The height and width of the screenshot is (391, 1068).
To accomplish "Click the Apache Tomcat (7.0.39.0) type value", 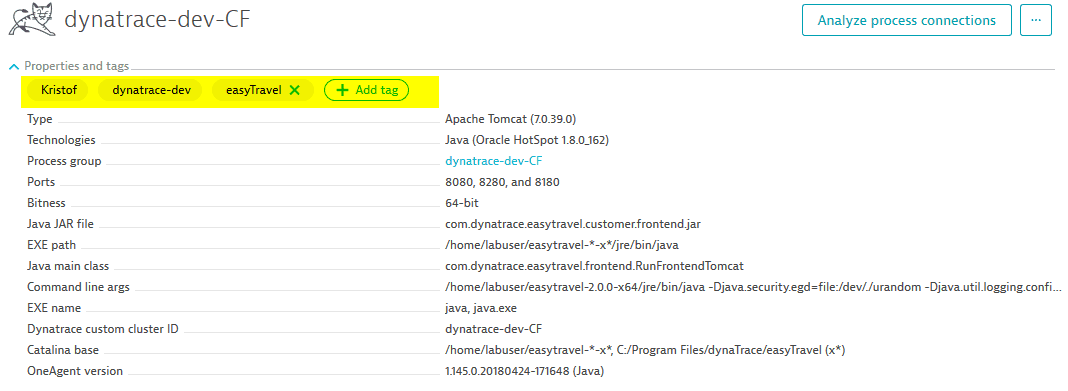I will (511, 119).
